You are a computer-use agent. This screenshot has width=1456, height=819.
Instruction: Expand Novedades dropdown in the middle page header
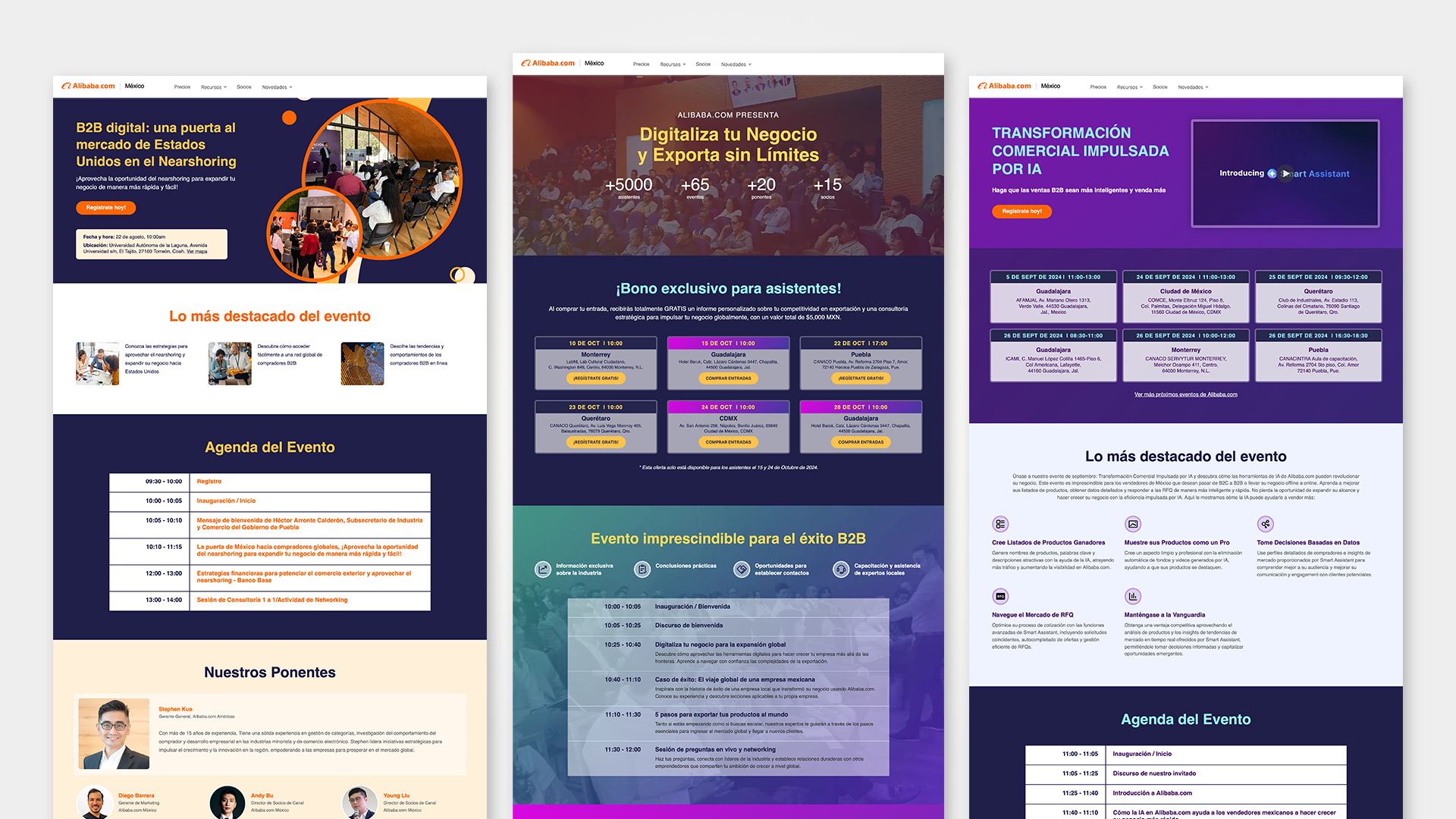[x=736, y=64]
